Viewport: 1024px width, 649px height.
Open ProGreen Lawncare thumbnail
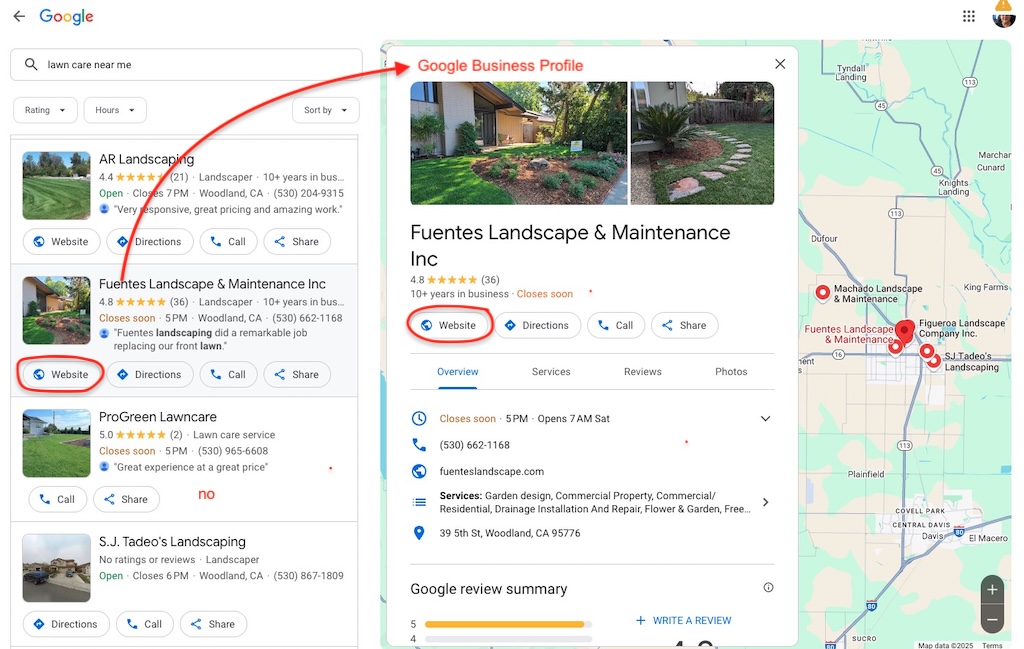[x=56, y=443]
